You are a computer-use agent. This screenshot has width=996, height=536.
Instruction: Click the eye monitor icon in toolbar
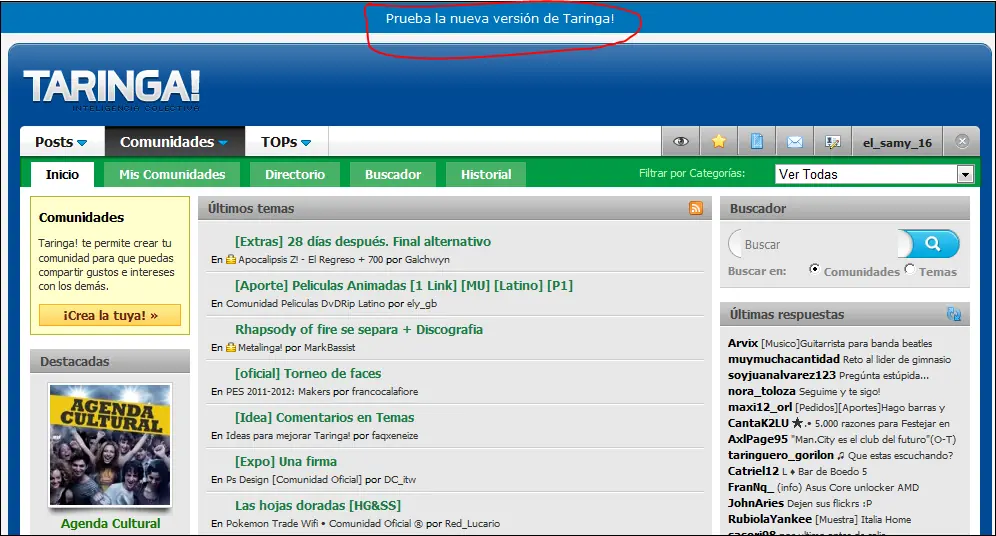[681, 142]
